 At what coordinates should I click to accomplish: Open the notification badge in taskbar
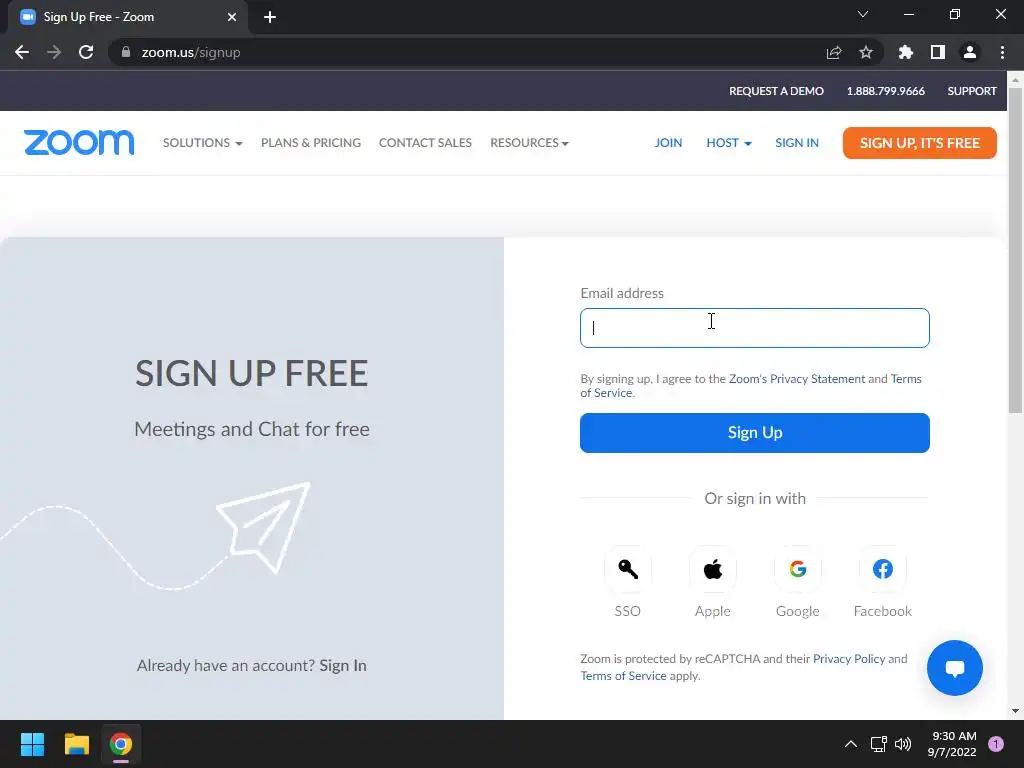coord(996,744)
